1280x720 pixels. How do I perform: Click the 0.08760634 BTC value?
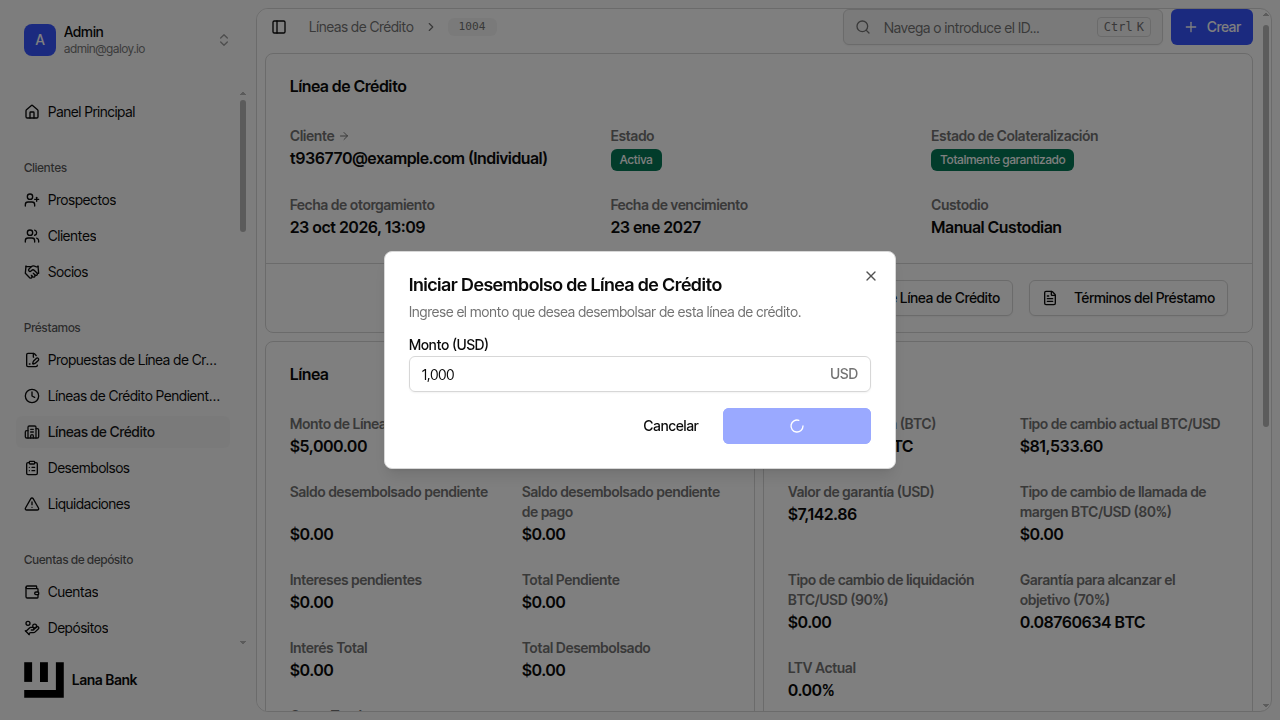[1082, 622]
